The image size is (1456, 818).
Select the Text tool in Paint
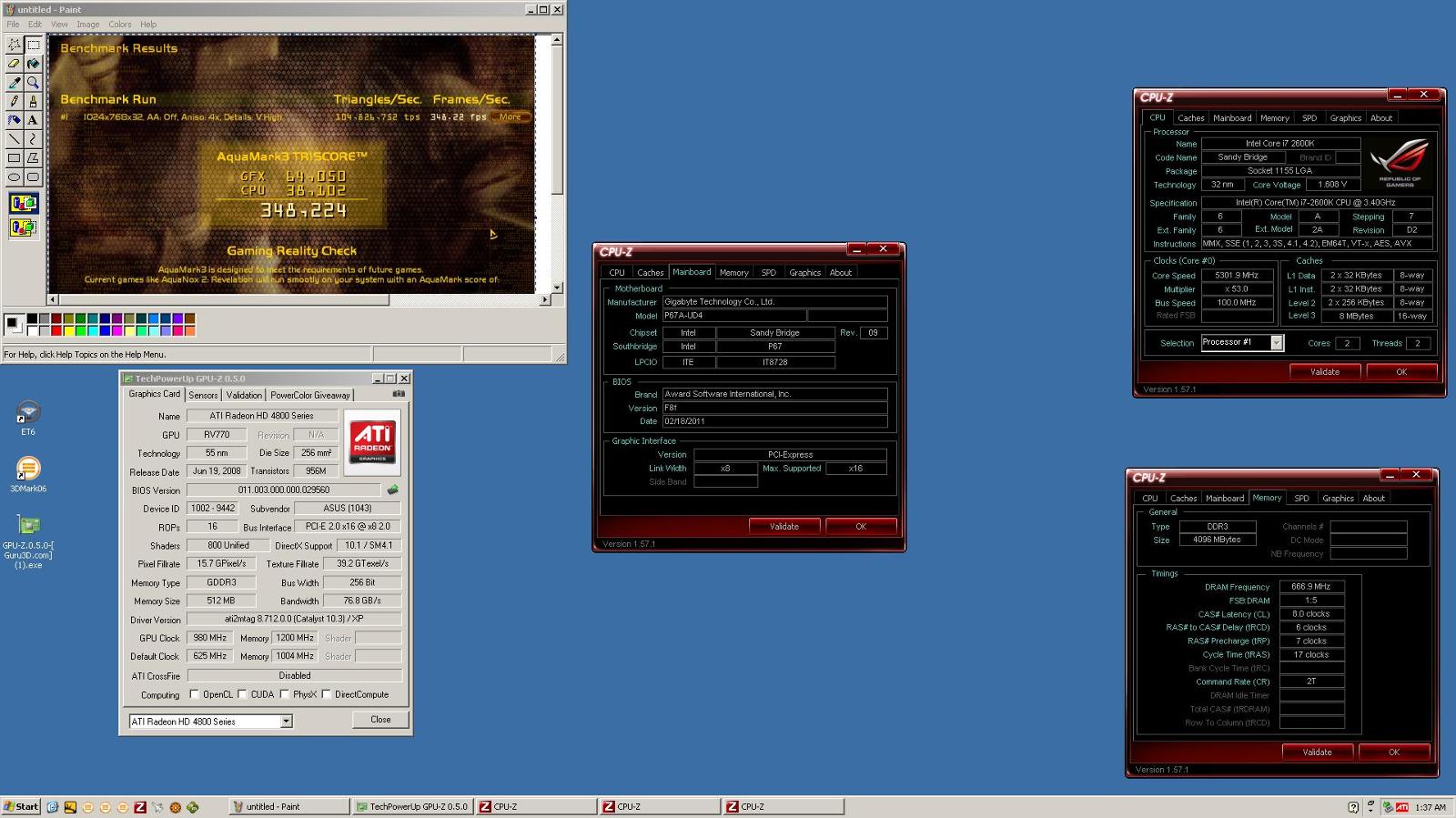33,120
